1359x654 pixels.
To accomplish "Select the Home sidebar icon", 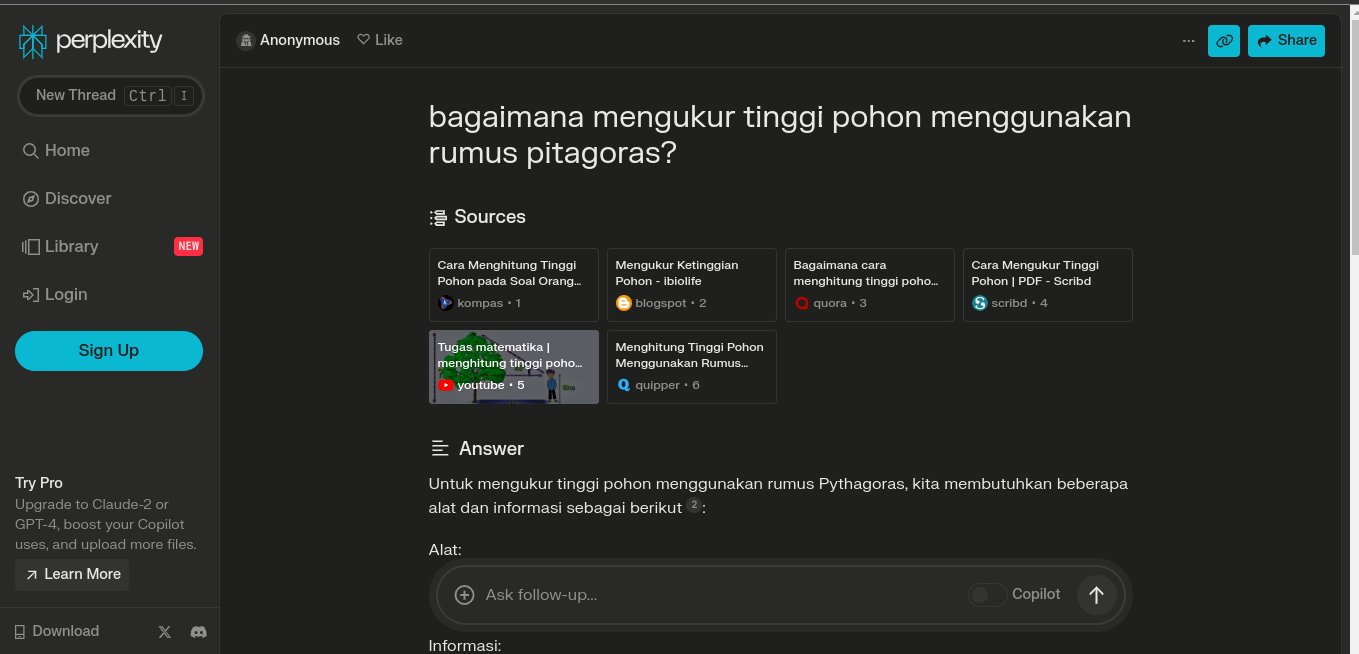I will coord(56,150).
